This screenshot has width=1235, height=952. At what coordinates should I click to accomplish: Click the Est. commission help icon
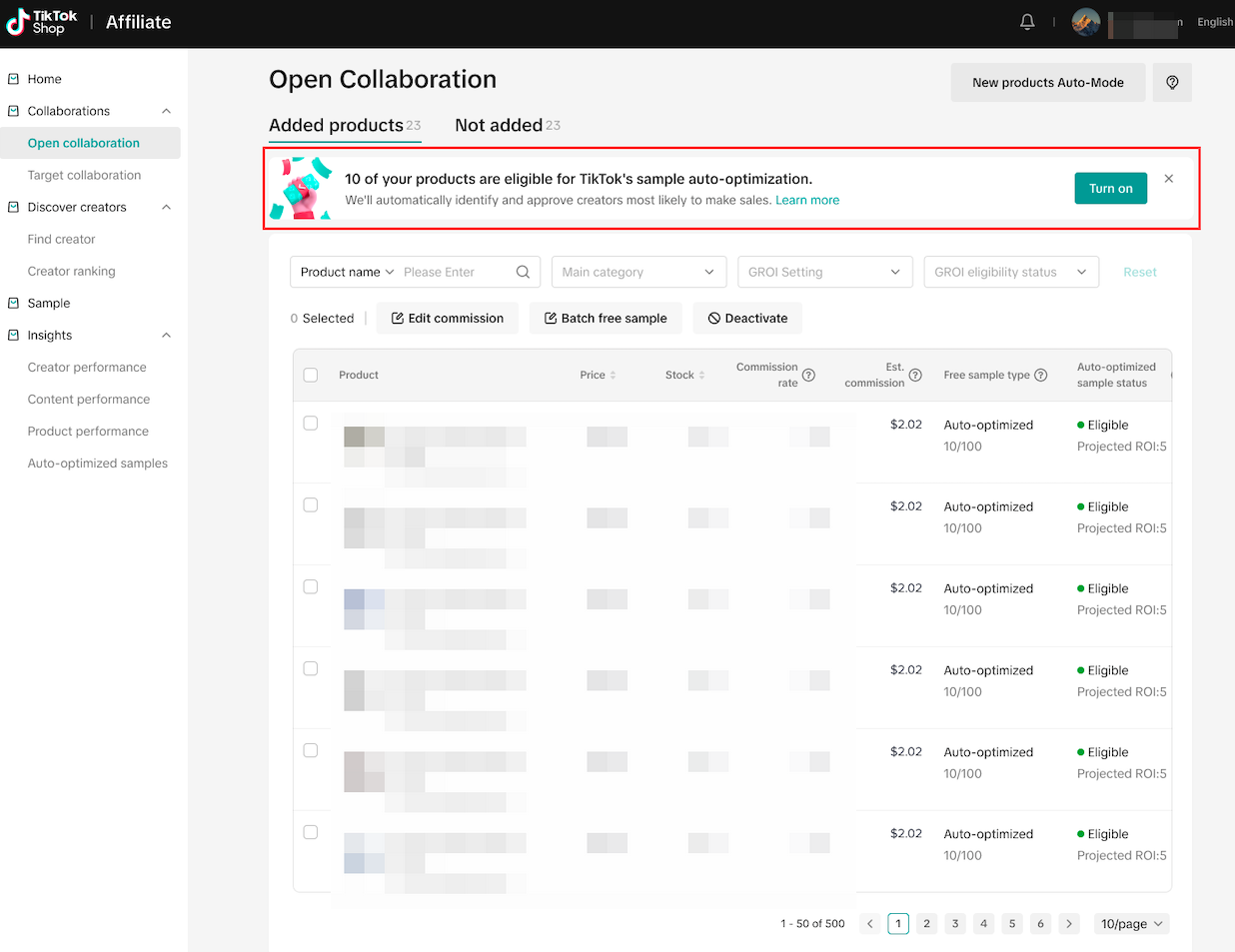pos(915,376)
